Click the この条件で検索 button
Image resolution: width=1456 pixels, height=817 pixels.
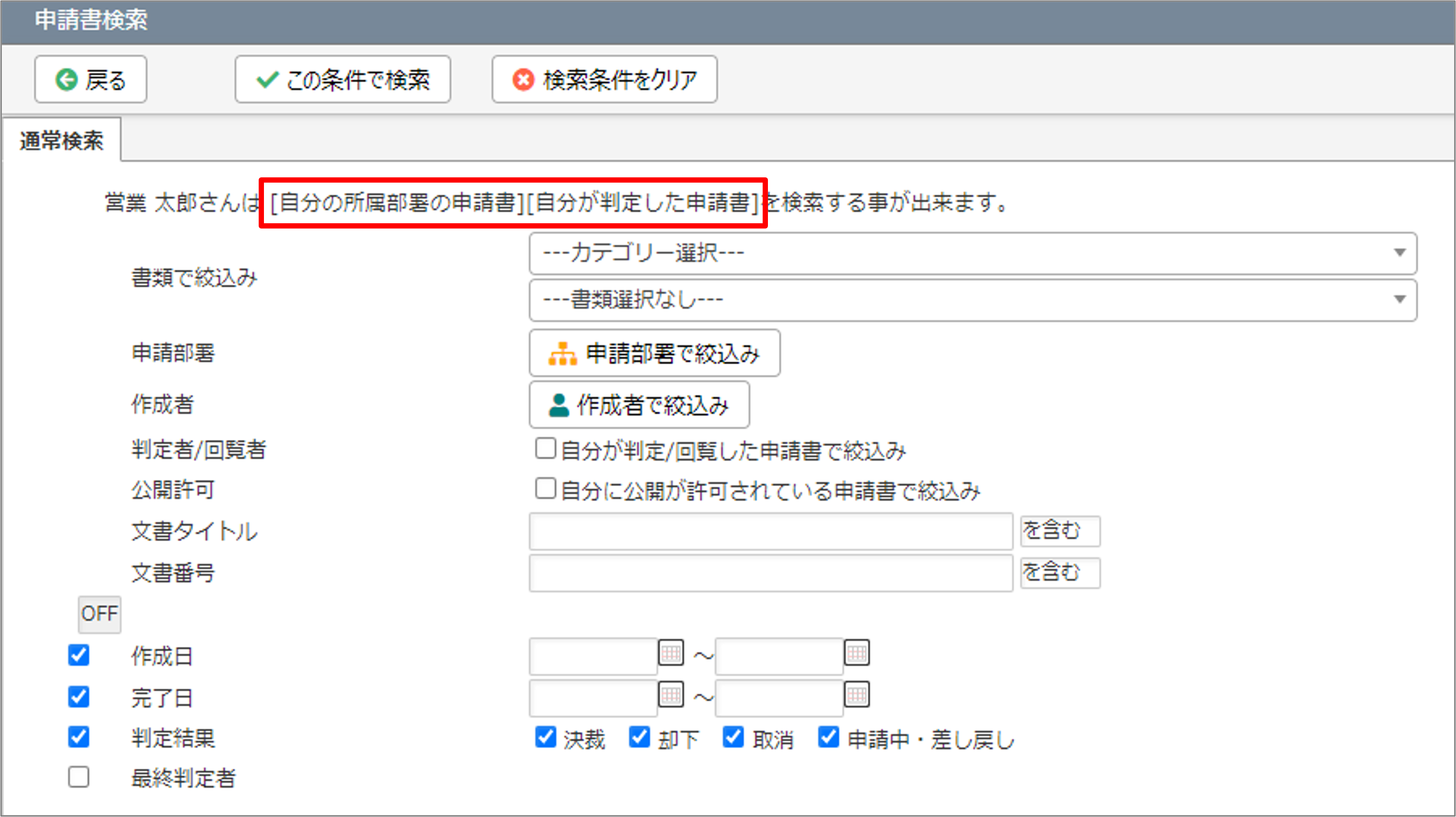342,79
